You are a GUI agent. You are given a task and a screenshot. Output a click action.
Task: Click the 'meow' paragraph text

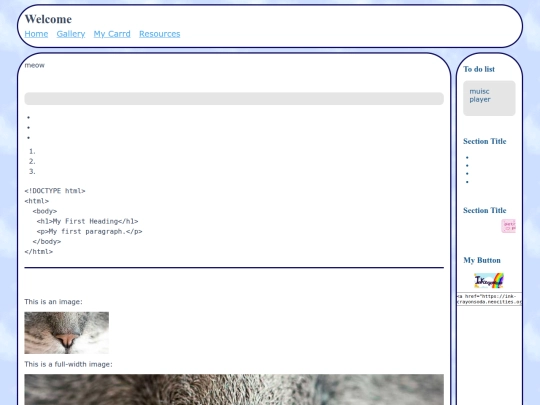[34, 65]
